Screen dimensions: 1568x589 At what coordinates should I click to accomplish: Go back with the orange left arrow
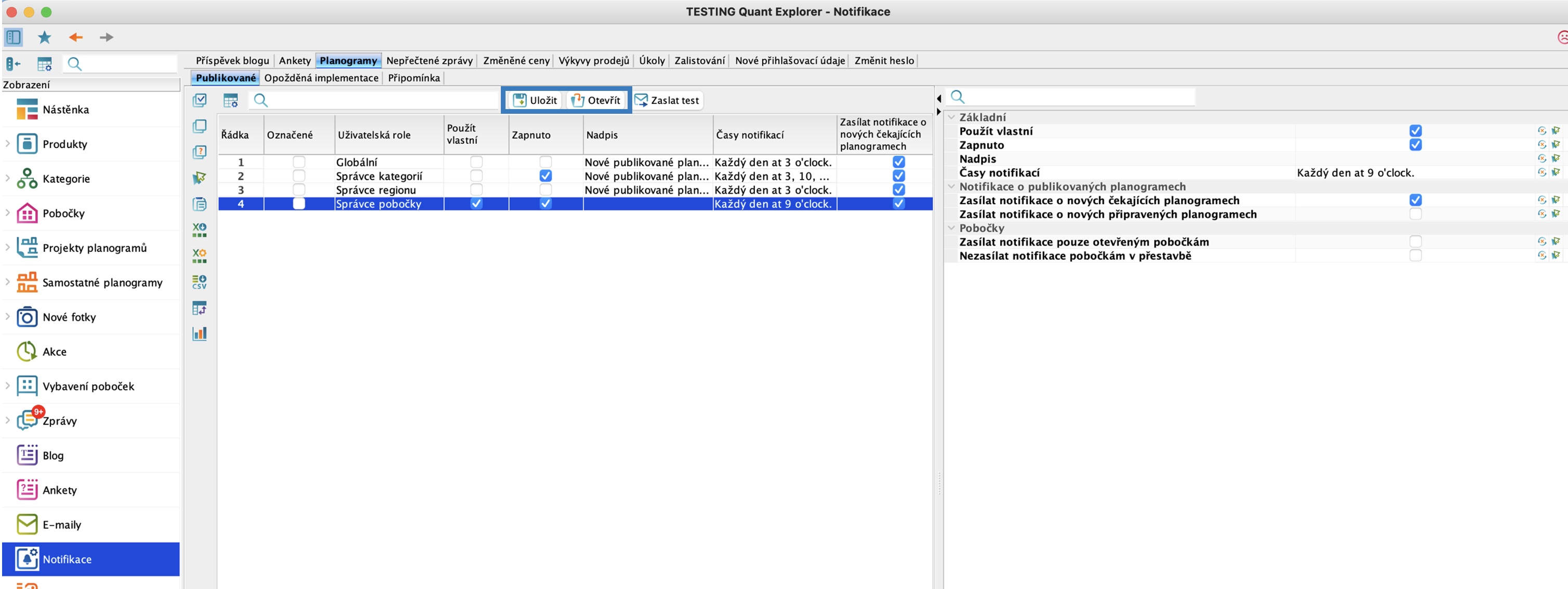(x=75, y=37)
